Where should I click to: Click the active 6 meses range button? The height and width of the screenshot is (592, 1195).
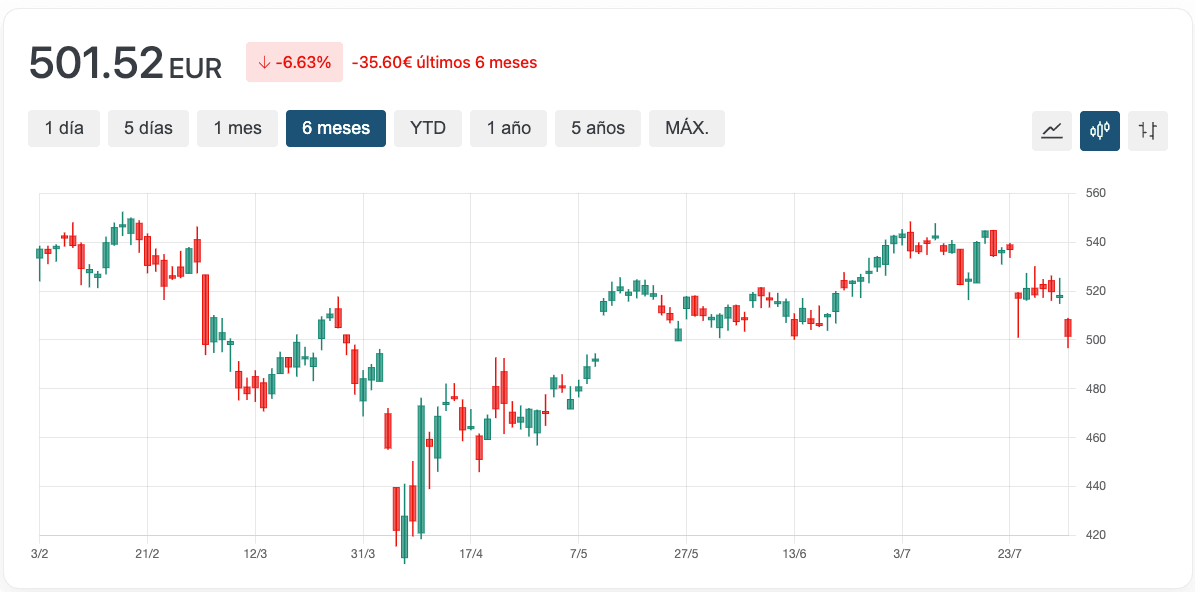tap(336, 128)
